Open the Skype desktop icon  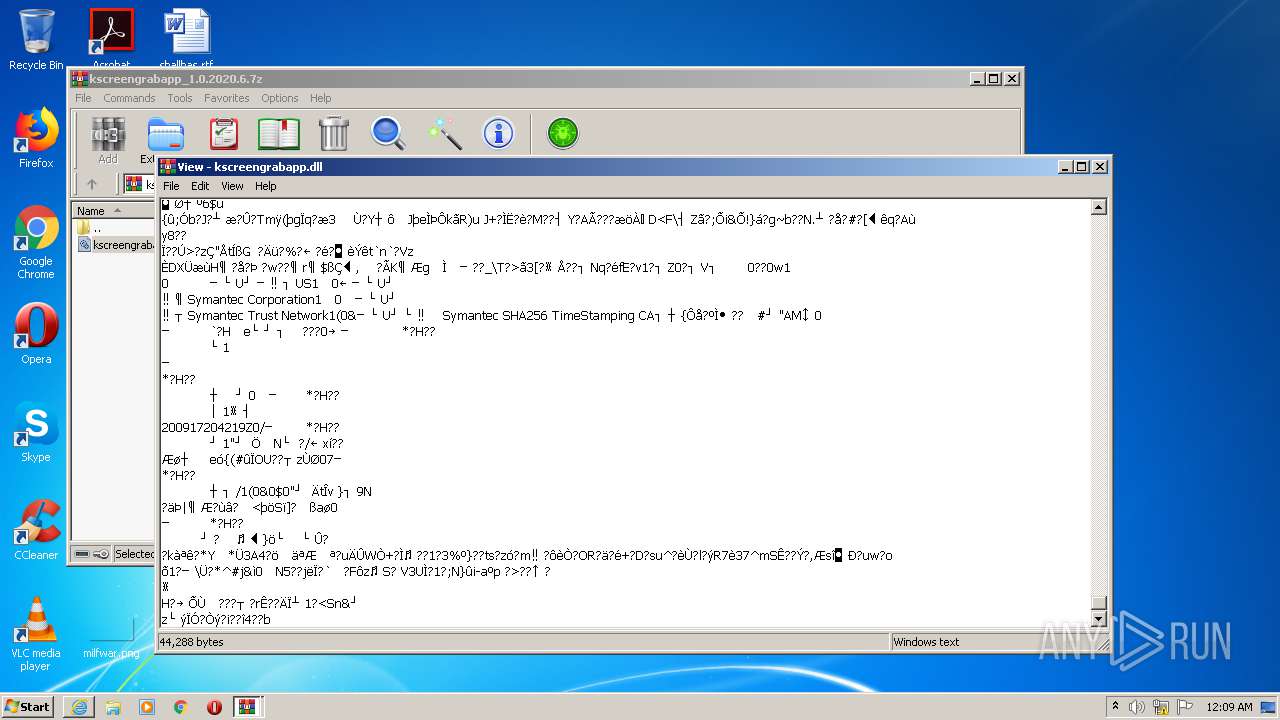[36, 432]
